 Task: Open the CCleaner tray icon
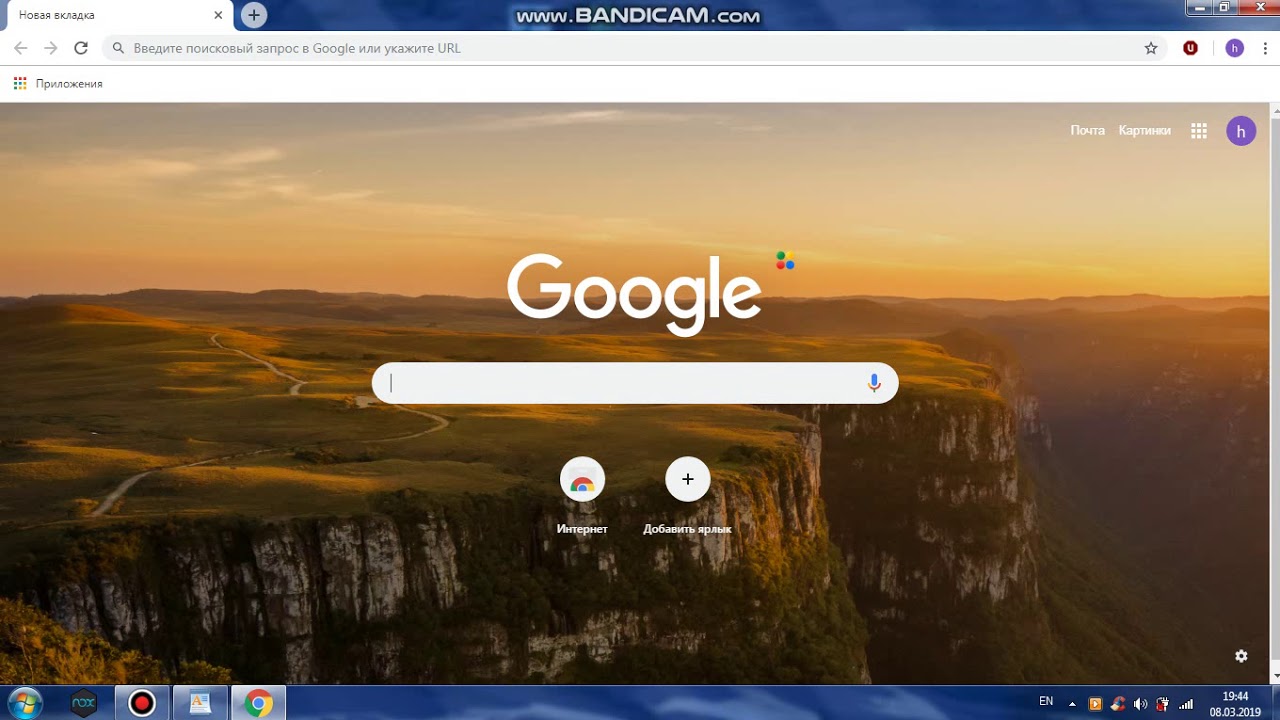coord(1118,704)
